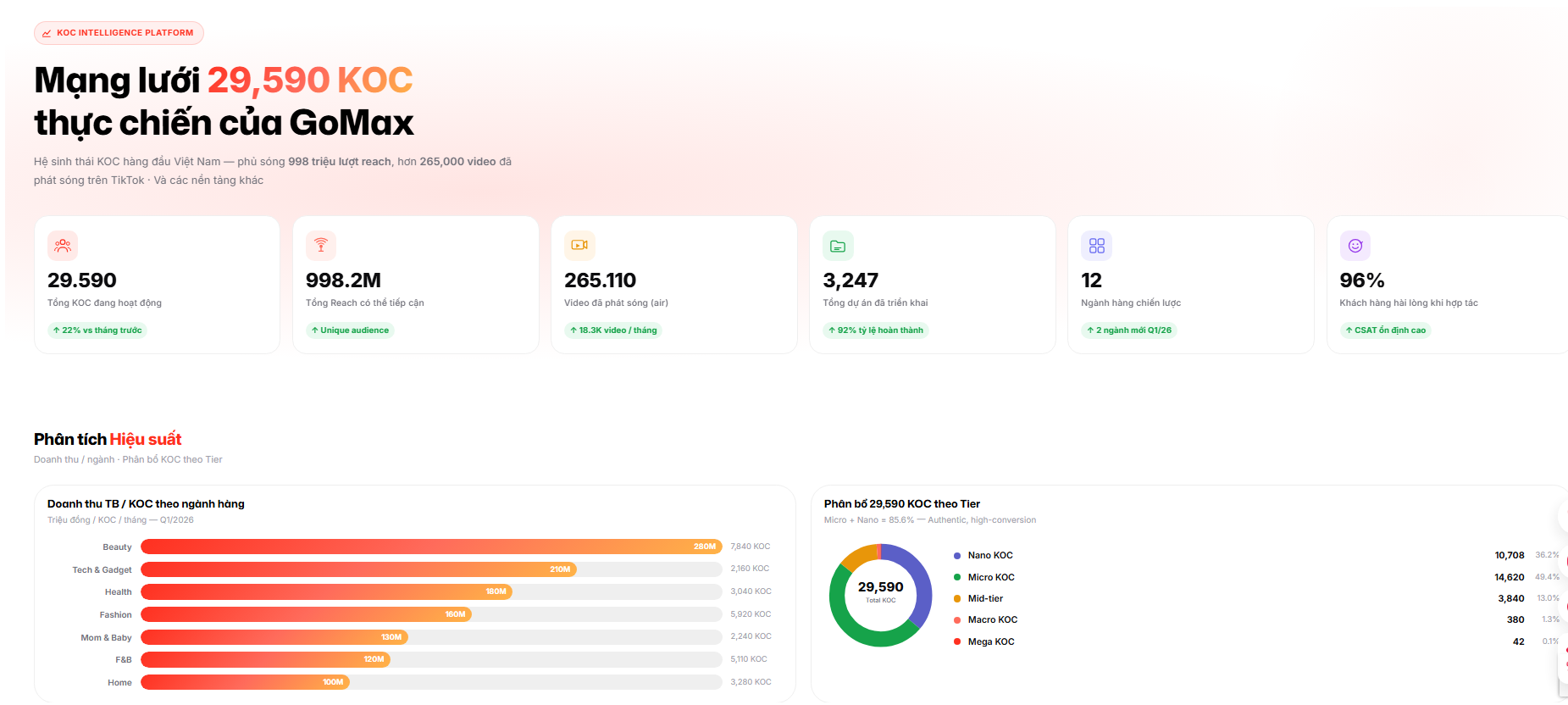
Task: Click the Beauty 280M revenue bar
Action: click(430, 547)
